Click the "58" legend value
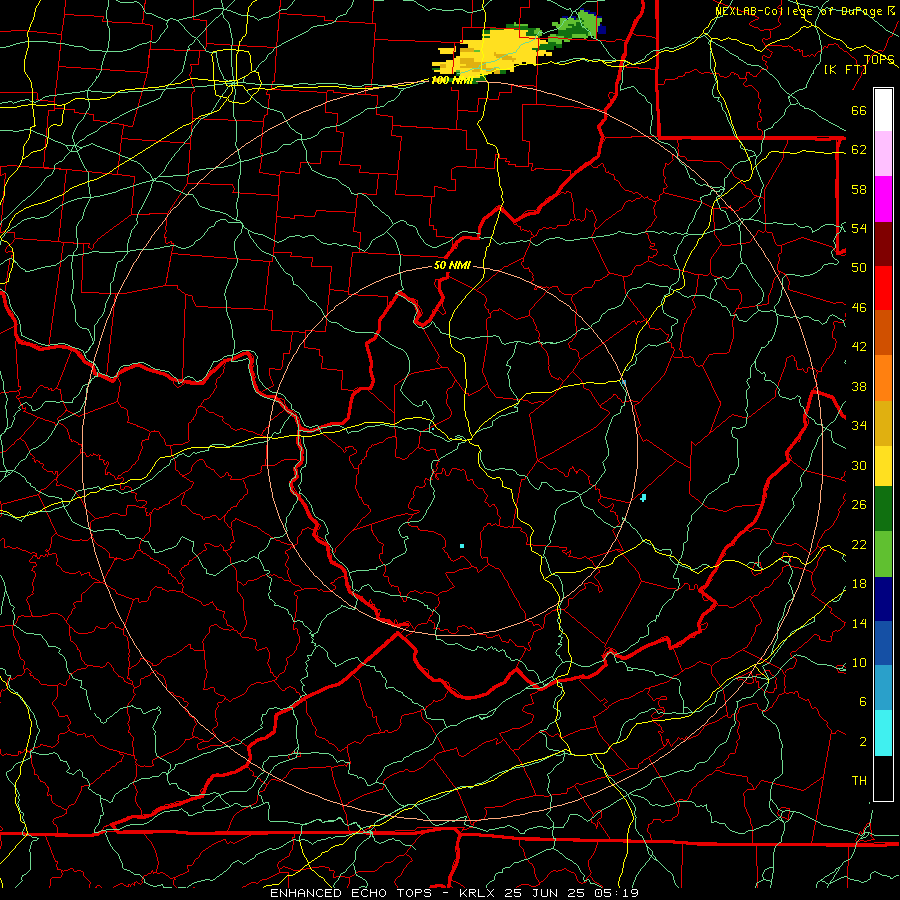Image resolution: width=900 pixels, height=900 pixels. pos(859,189)
